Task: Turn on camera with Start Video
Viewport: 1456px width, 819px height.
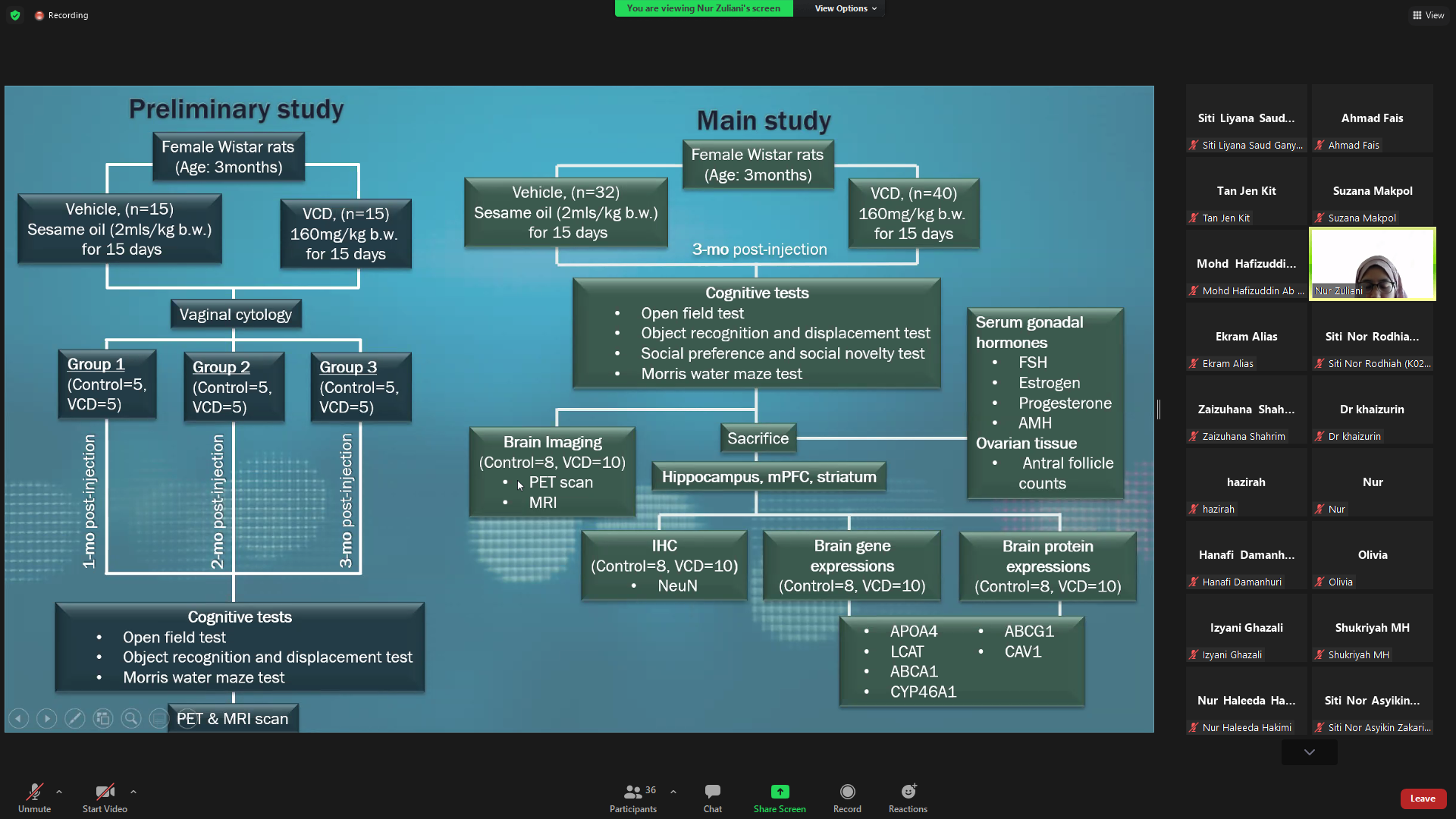Action: pos(105,798)
